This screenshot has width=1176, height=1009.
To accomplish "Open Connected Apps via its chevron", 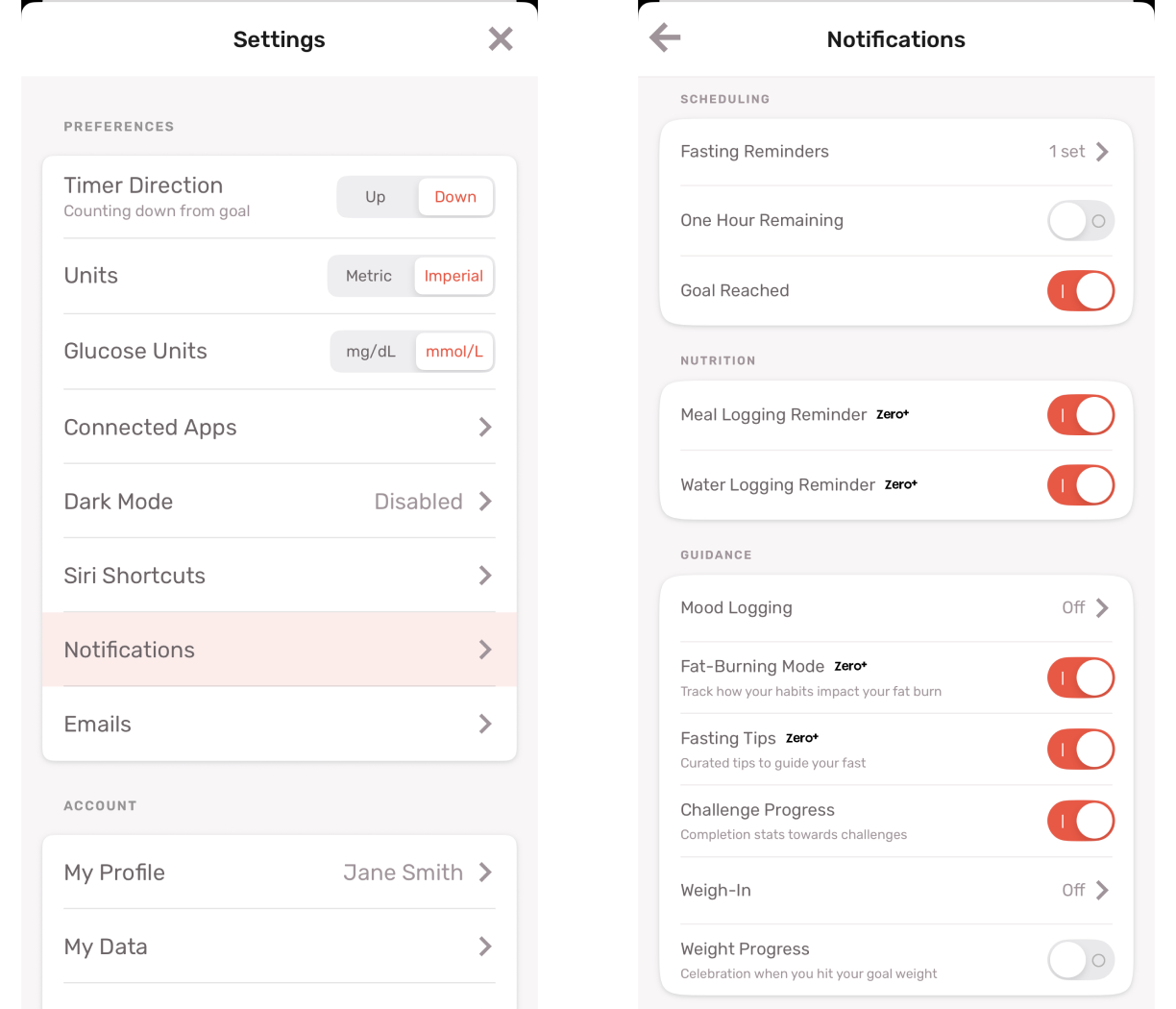I will tap(485, 428).
